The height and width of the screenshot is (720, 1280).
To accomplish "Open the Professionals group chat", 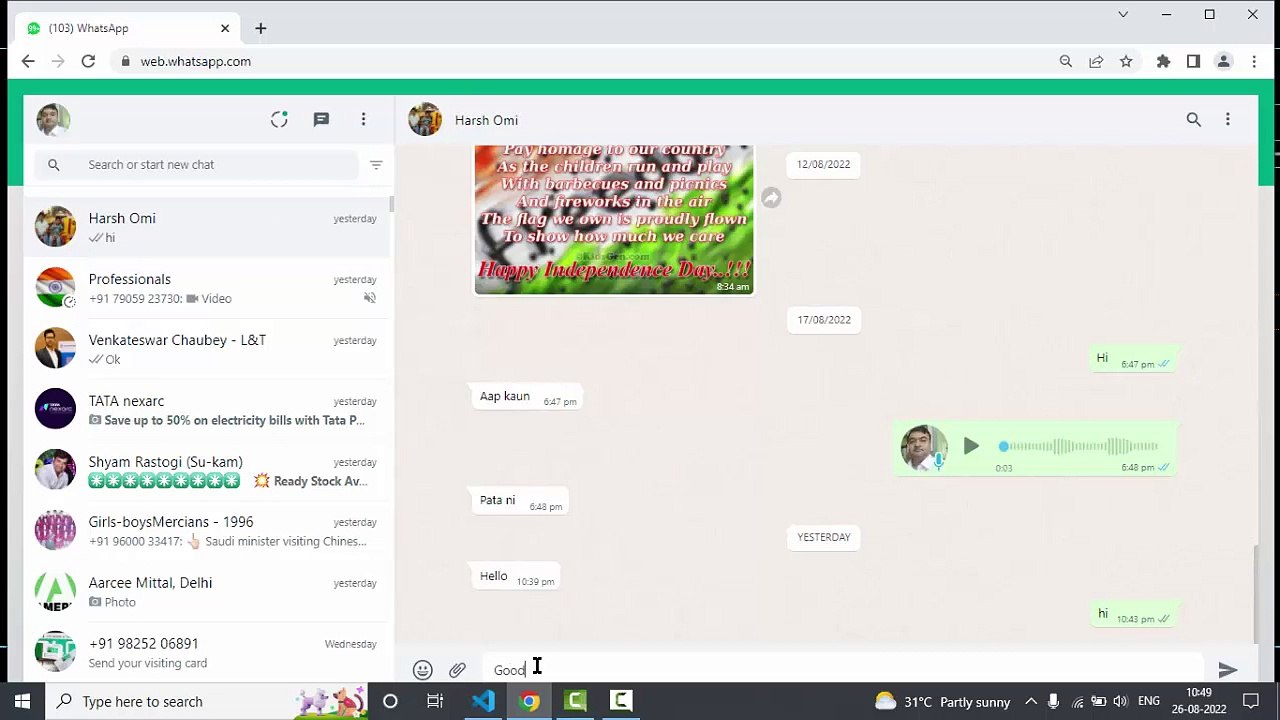I will pos(207,288).
